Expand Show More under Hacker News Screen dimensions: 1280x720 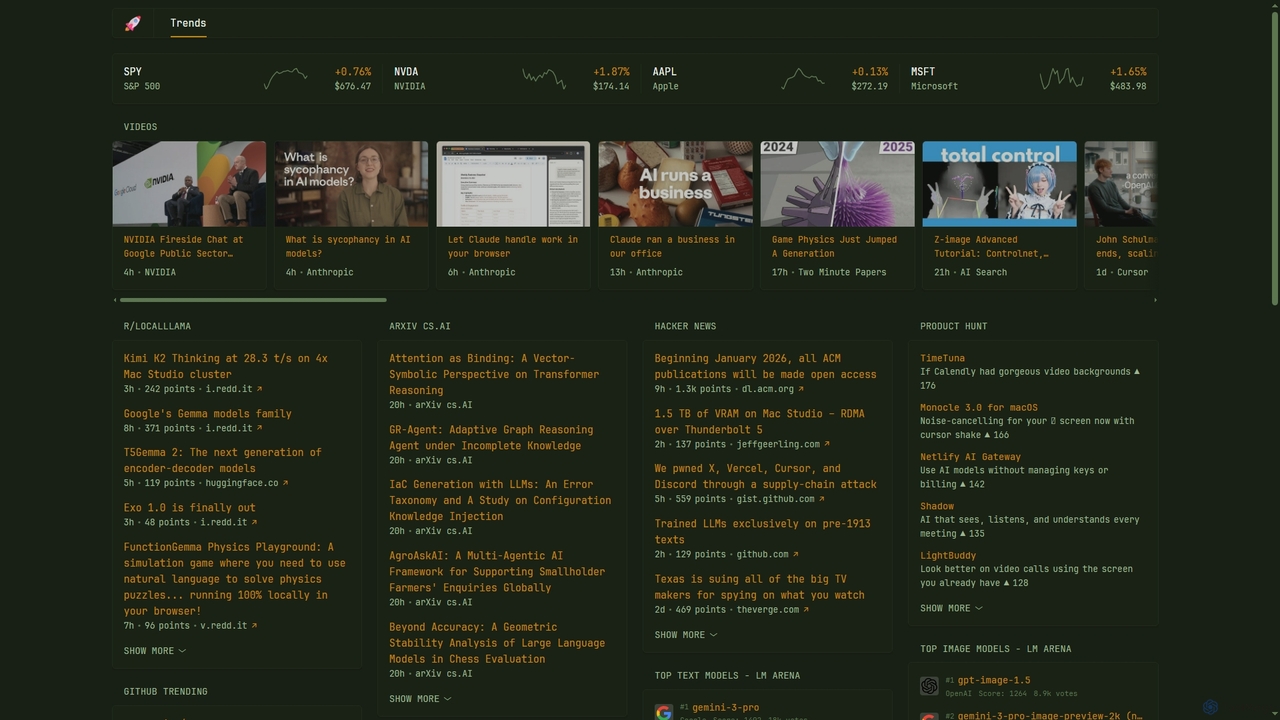click(x=686, y=635)
